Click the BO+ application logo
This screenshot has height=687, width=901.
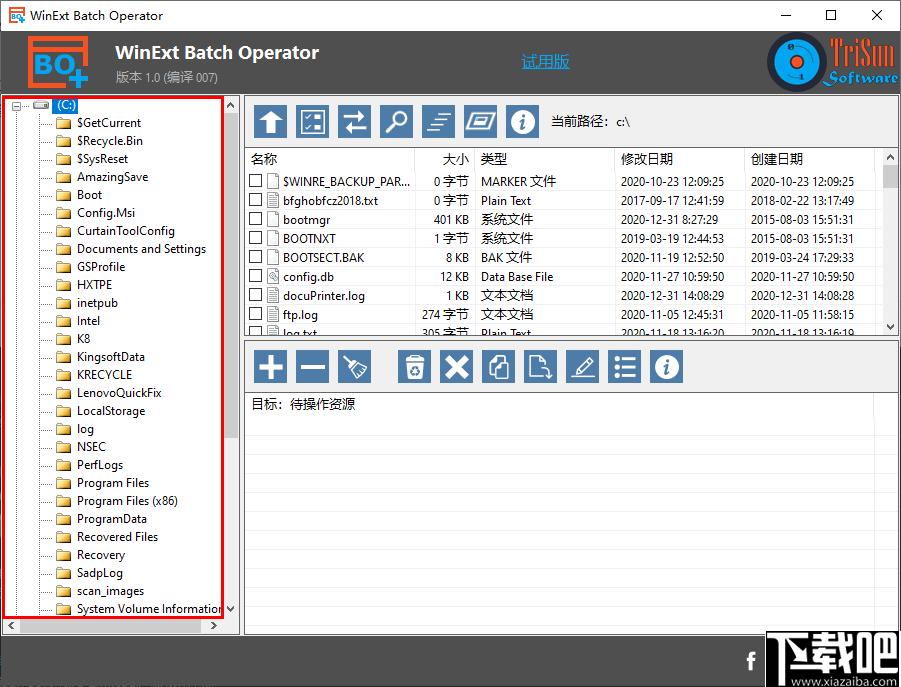click(58, 62)
